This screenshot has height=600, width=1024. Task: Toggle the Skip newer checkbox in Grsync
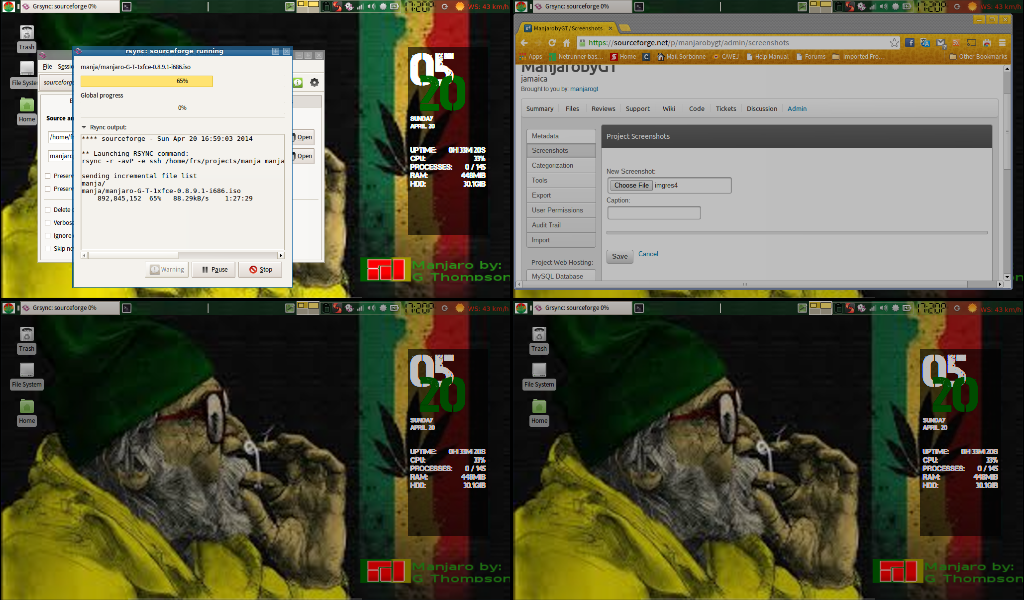pos(48,249)
